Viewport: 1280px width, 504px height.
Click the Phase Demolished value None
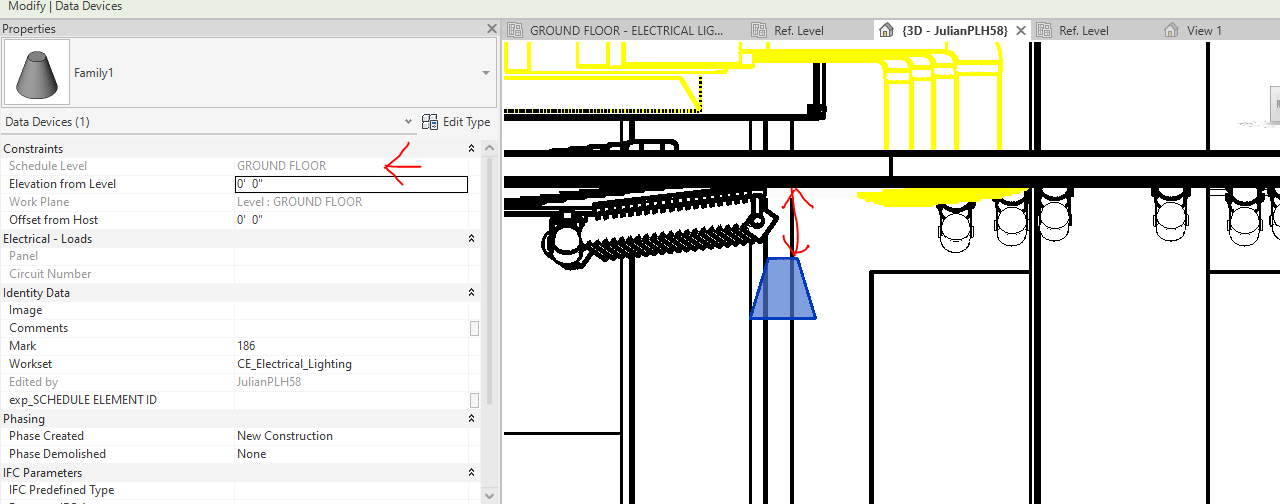[x=252, y=454]
